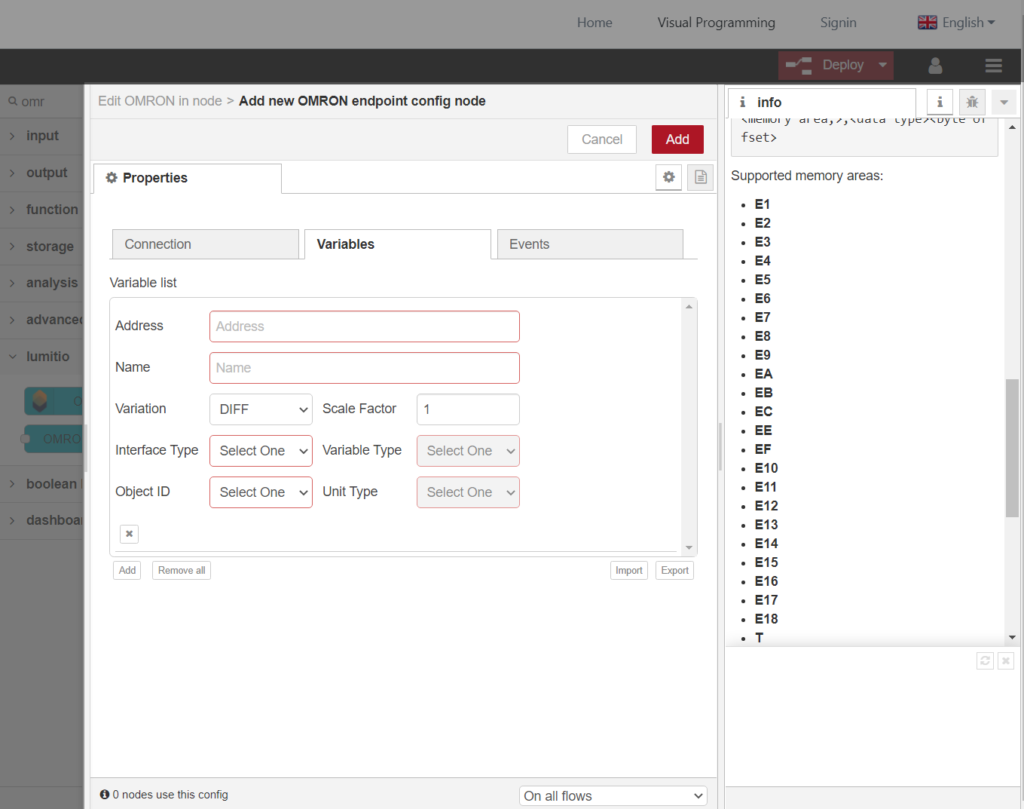Focus the Address input field

[364, 326]
